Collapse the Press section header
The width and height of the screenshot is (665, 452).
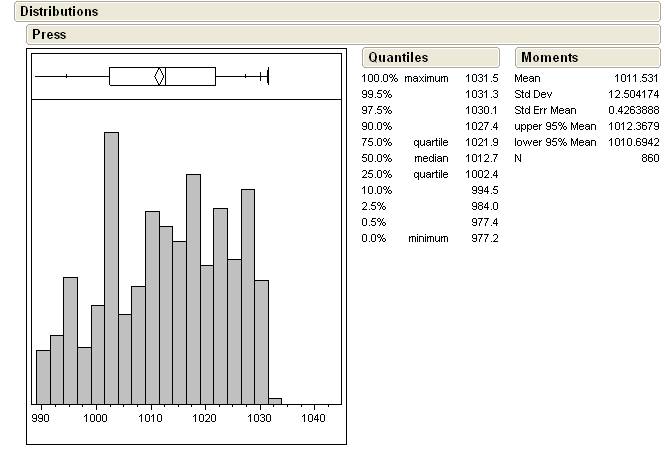tap(49, 34)
